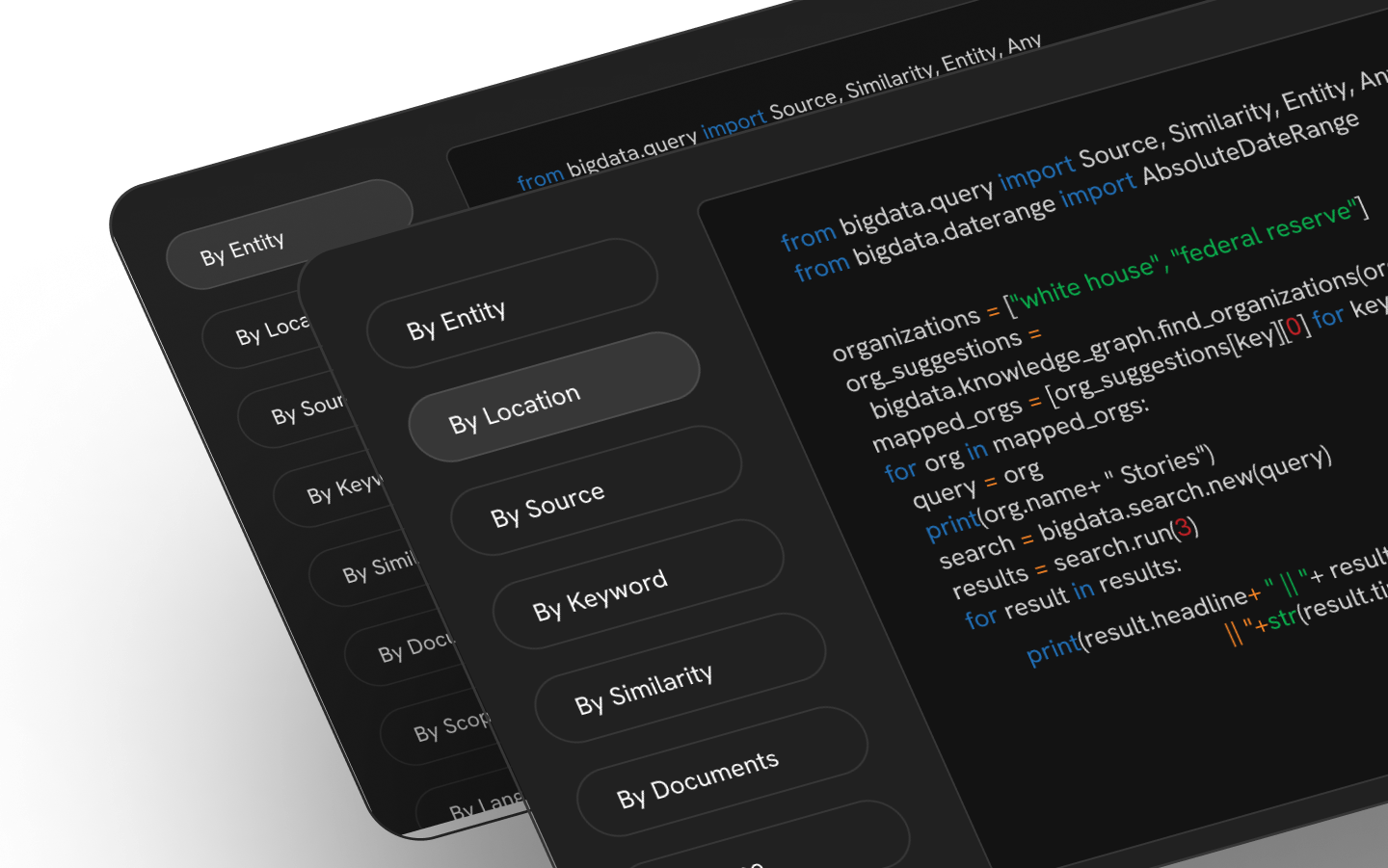This screenshot has height=868, width=1388.
Task: Select highlighted By Entity tab in back window
Action: (289, 234)
